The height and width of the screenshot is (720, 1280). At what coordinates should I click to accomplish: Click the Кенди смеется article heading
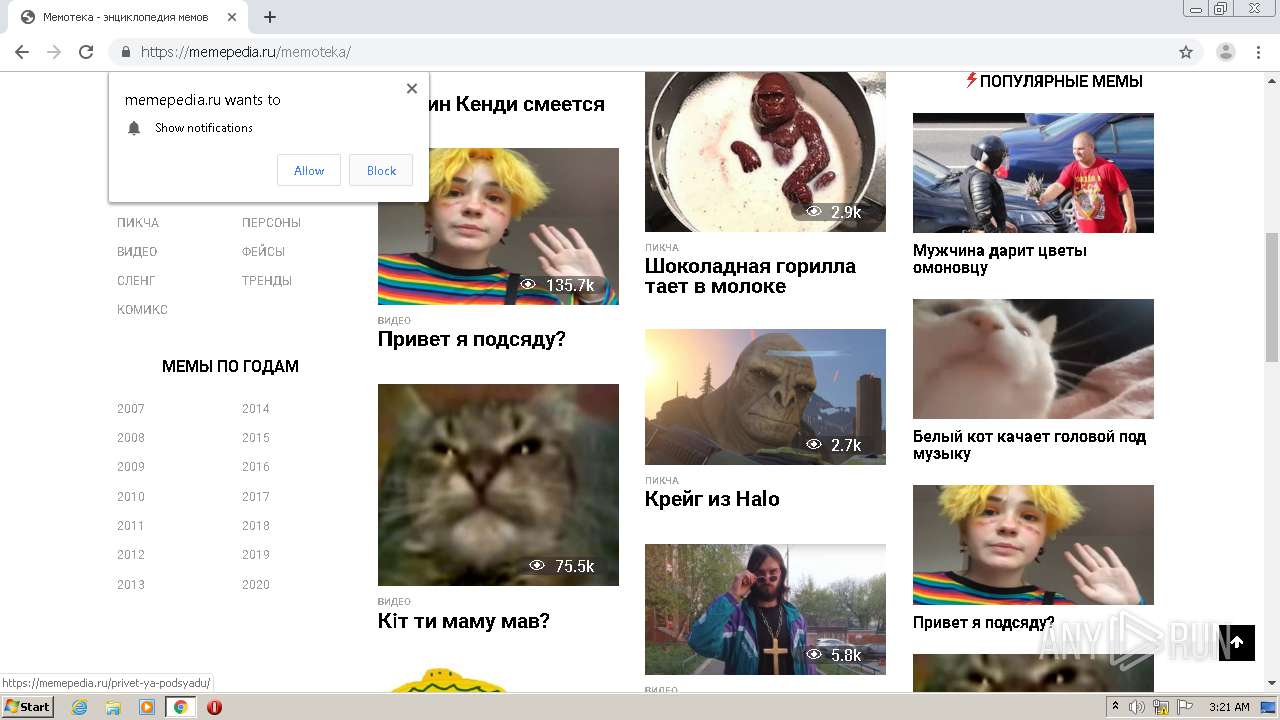pyautogui.click(x=517, y=104)
